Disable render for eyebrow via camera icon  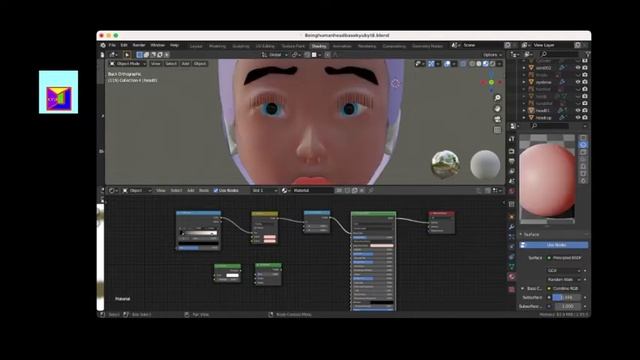[x=585, y=82]
